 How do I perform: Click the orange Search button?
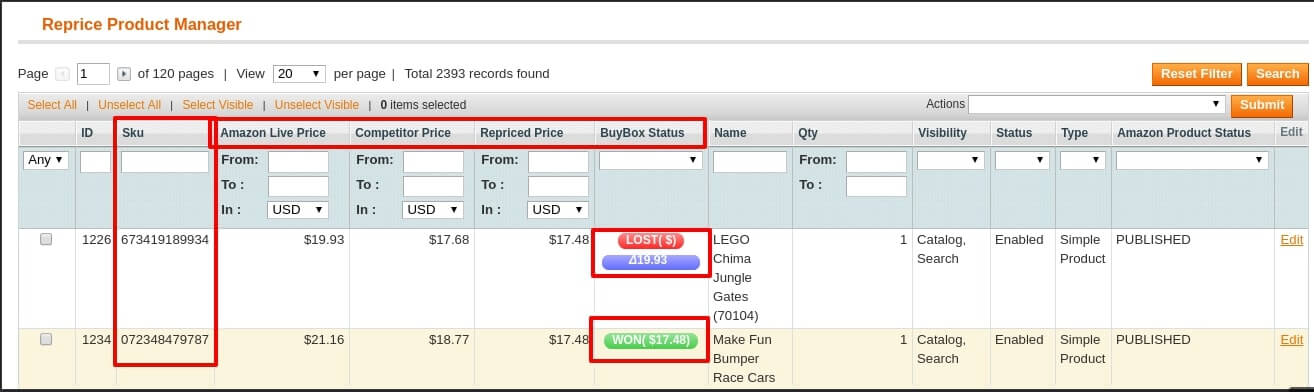click(x=1277, y=74)
